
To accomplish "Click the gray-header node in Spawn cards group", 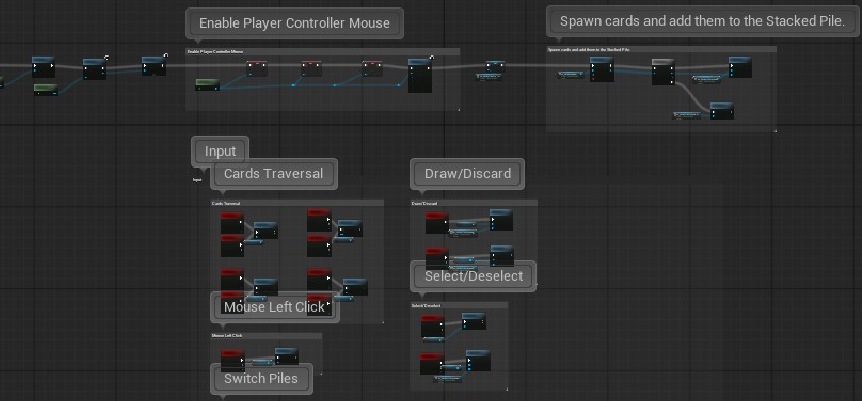I will (x=663, y=72).
